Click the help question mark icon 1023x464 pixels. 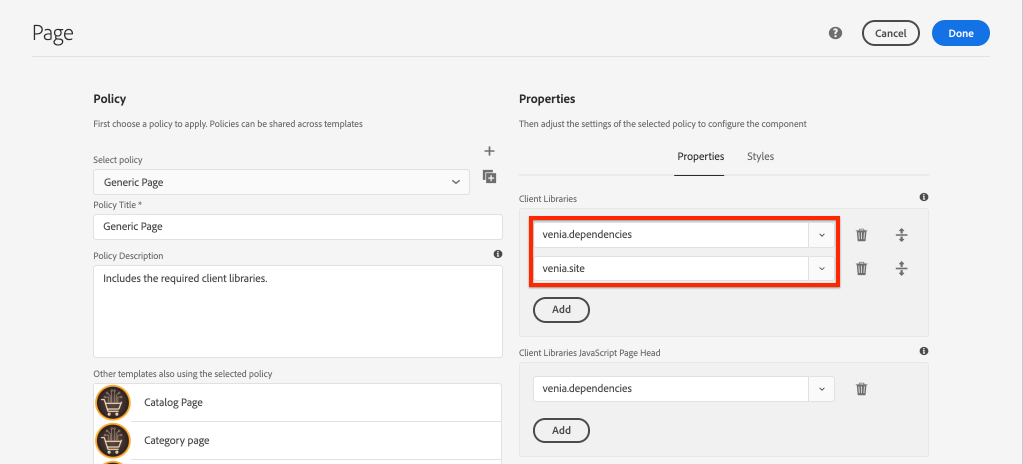coord(835,33)
